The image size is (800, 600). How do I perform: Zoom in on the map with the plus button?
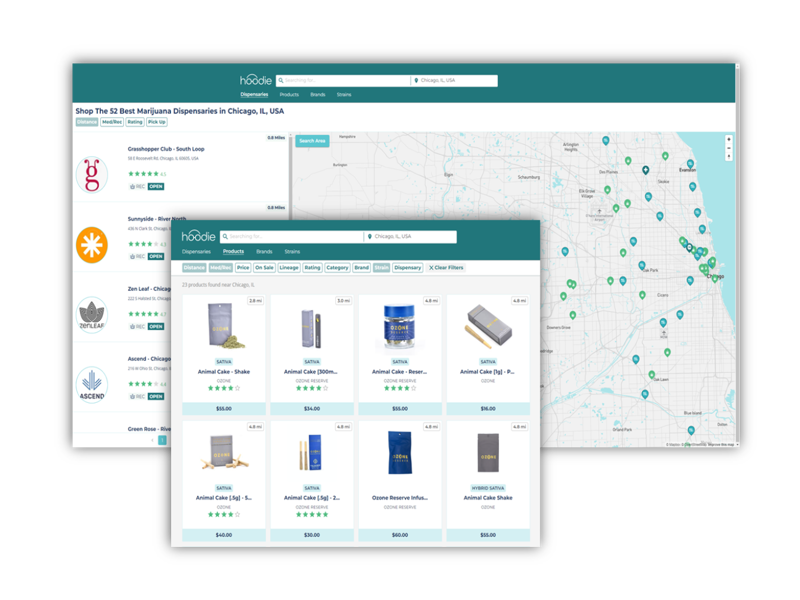(729, 139)
